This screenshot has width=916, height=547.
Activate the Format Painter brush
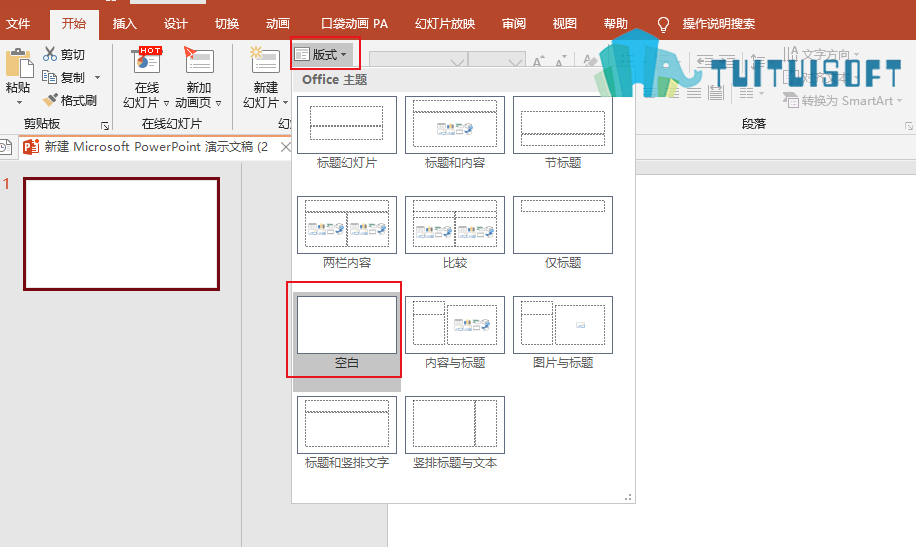coord(51,100)
